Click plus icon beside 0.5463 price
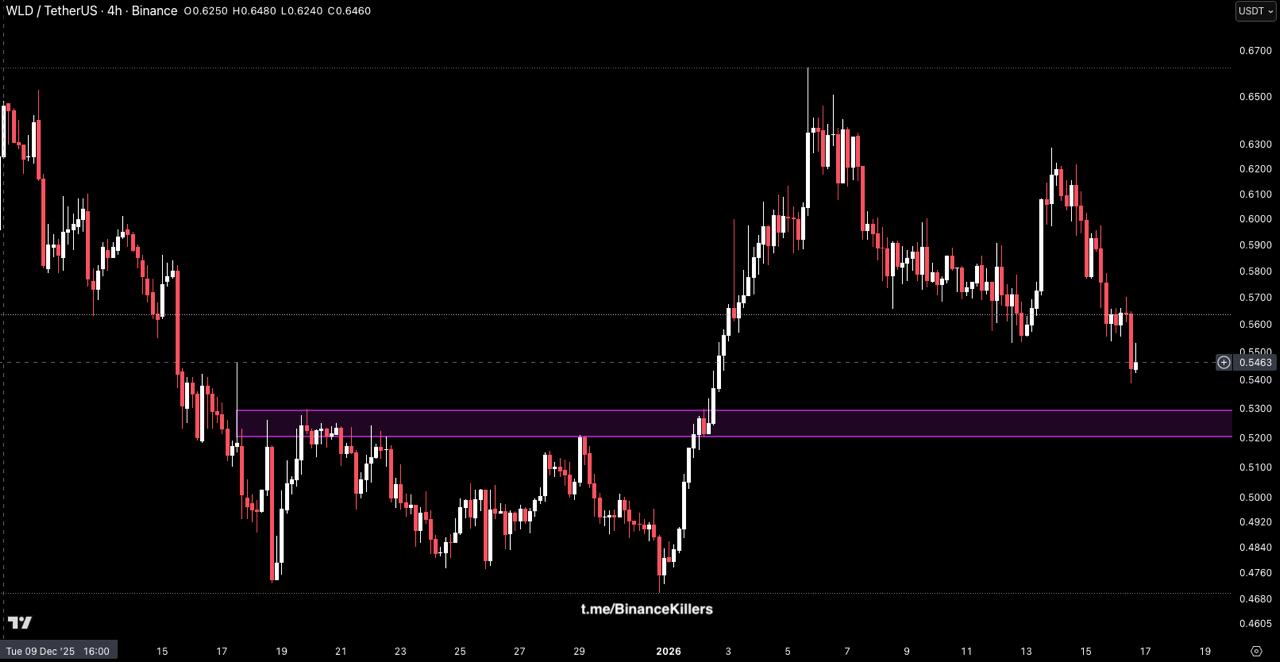This screenshot has height=662, width=1280. (x=1223, y=362)
